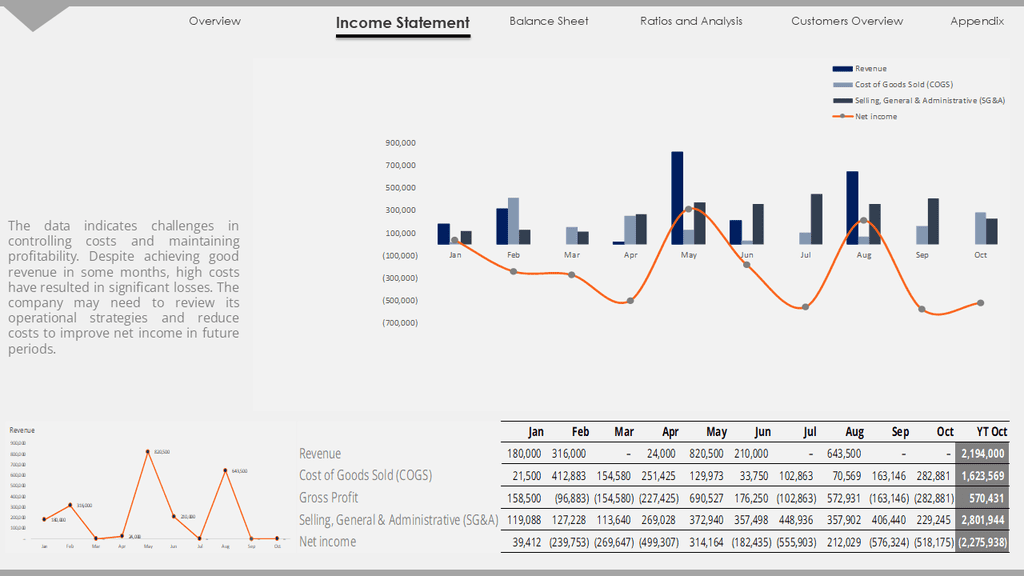Select the YT Oct net income total cell
The width and height of the screenshot is (1024, 576).
tap(982, 542)
